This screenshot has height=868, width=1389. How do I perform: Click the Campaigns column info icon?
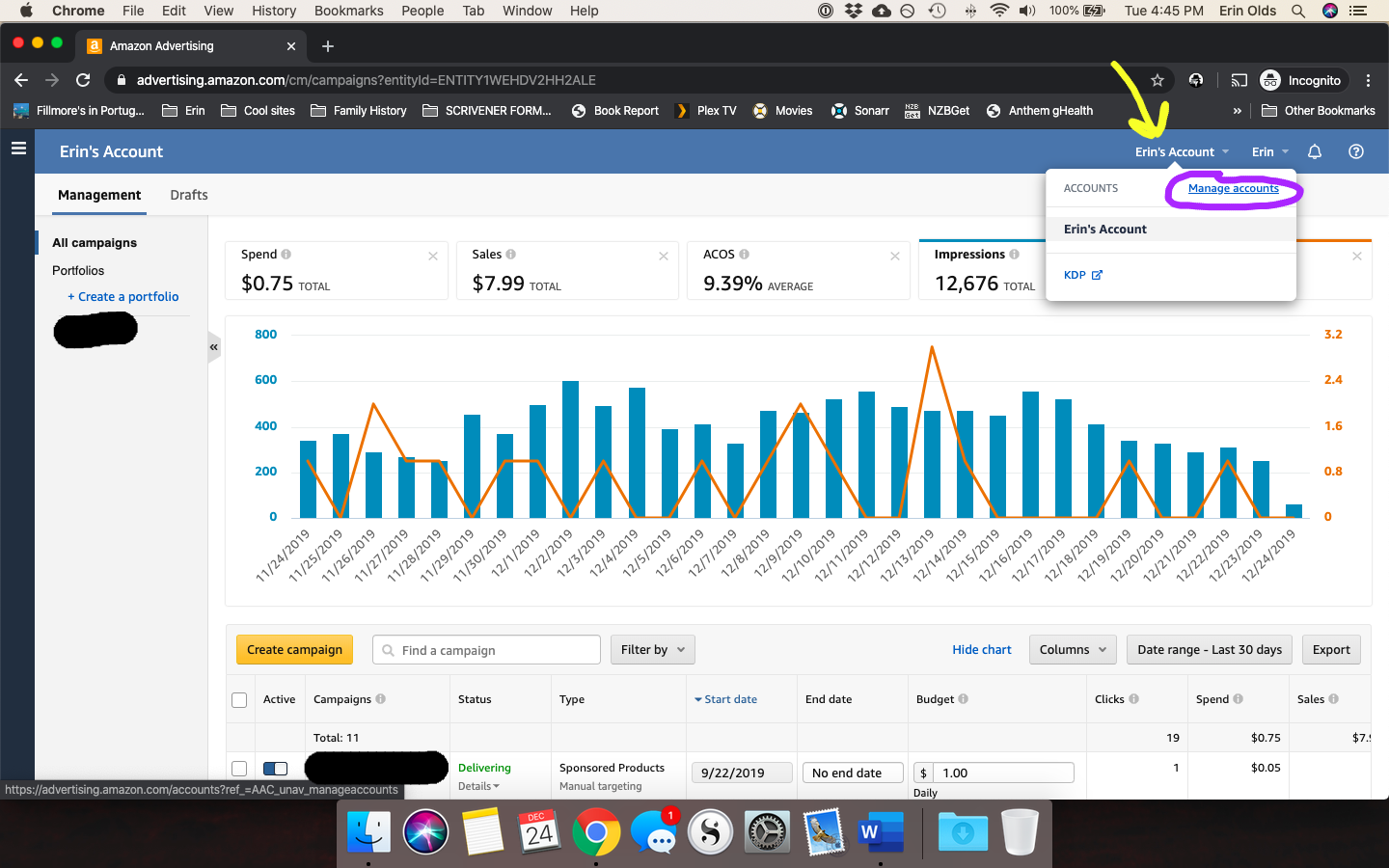click(380, 699)
